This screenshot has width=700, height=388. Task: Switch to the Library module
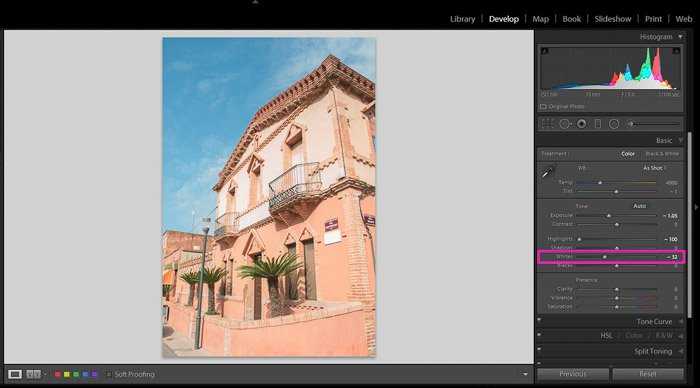pos(462,19)
